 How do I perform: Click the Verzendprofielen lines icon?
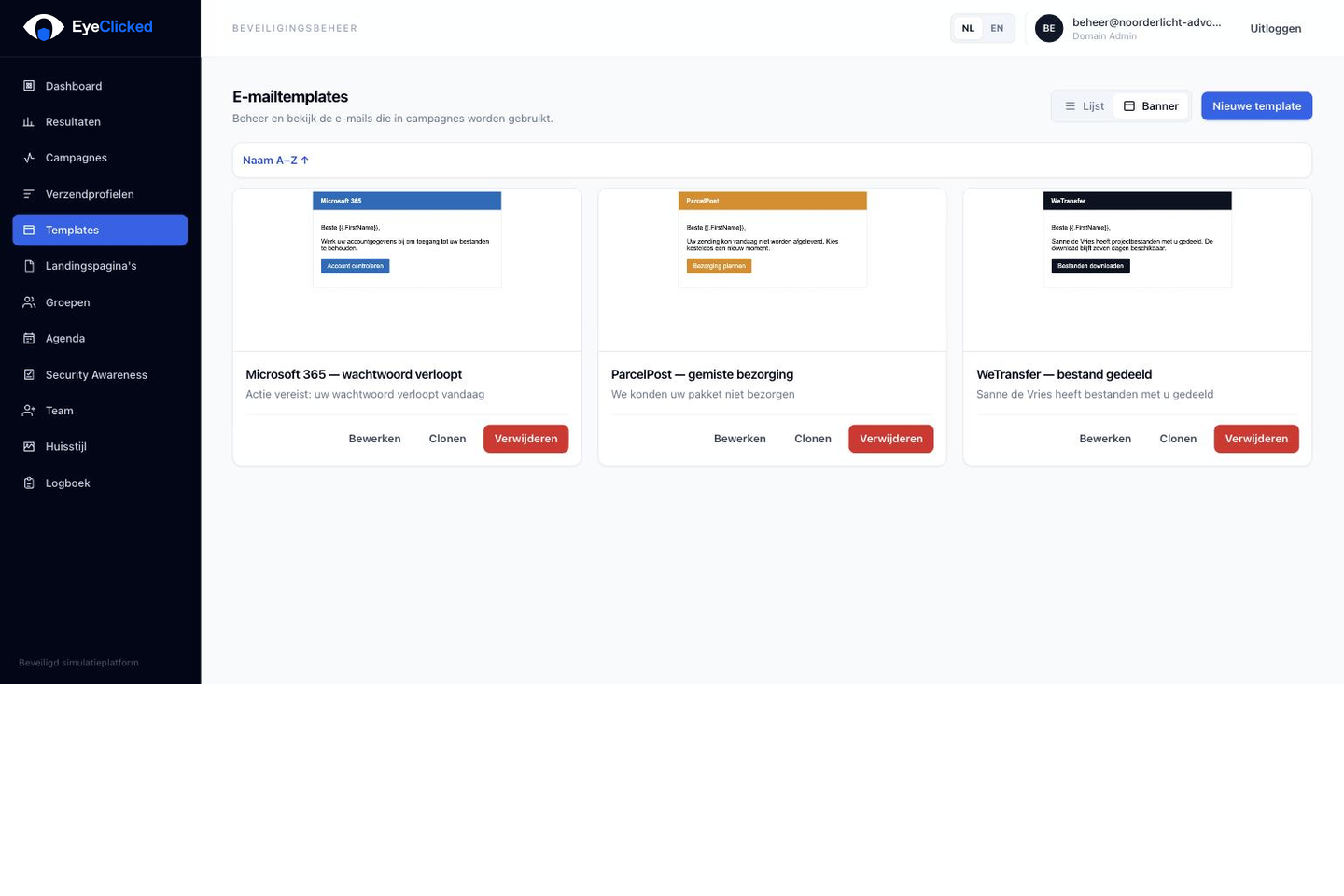pos(29,194)
